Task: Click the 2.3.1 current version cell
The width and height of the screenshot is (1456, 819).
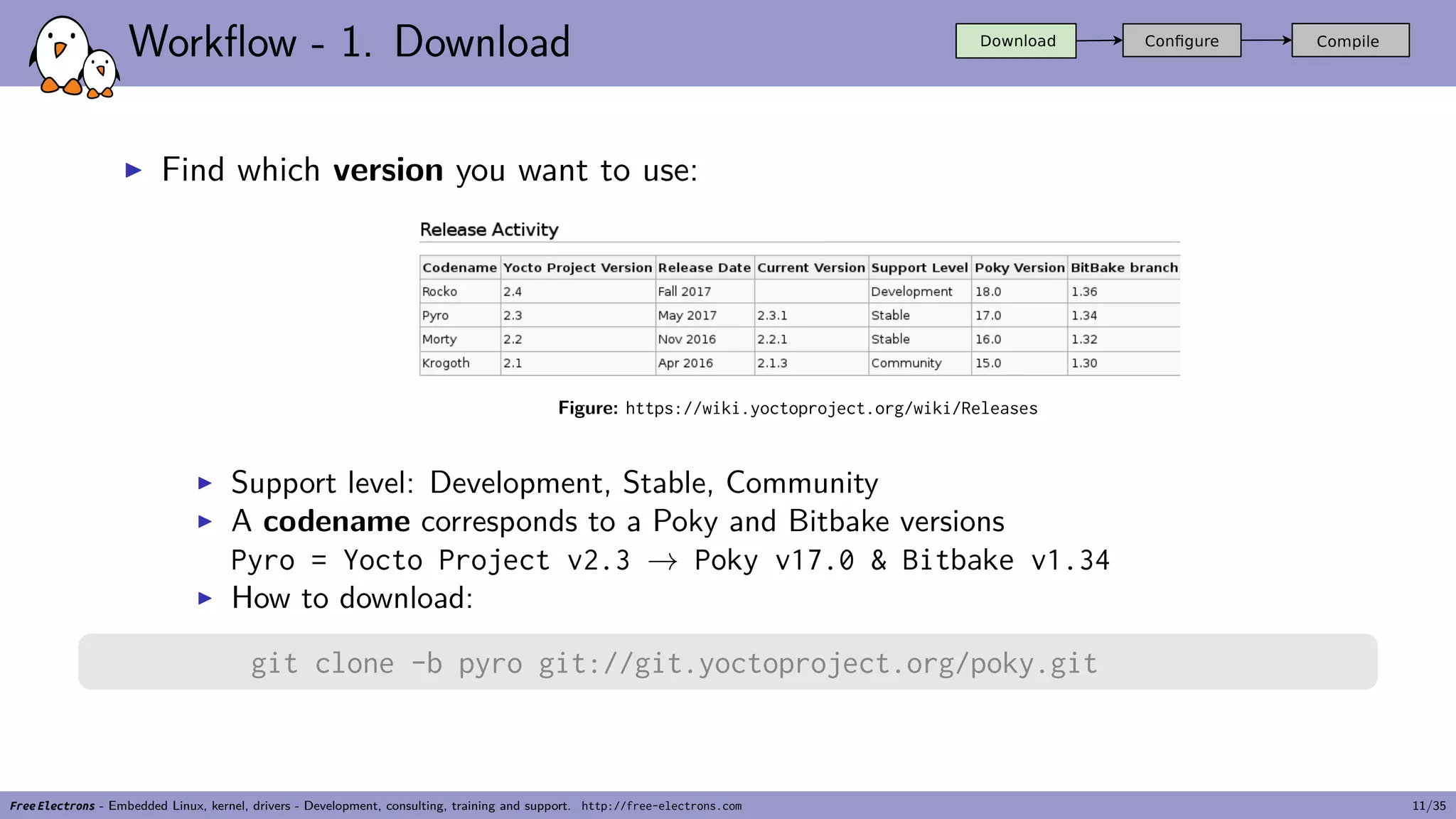Action: point(811,315)
